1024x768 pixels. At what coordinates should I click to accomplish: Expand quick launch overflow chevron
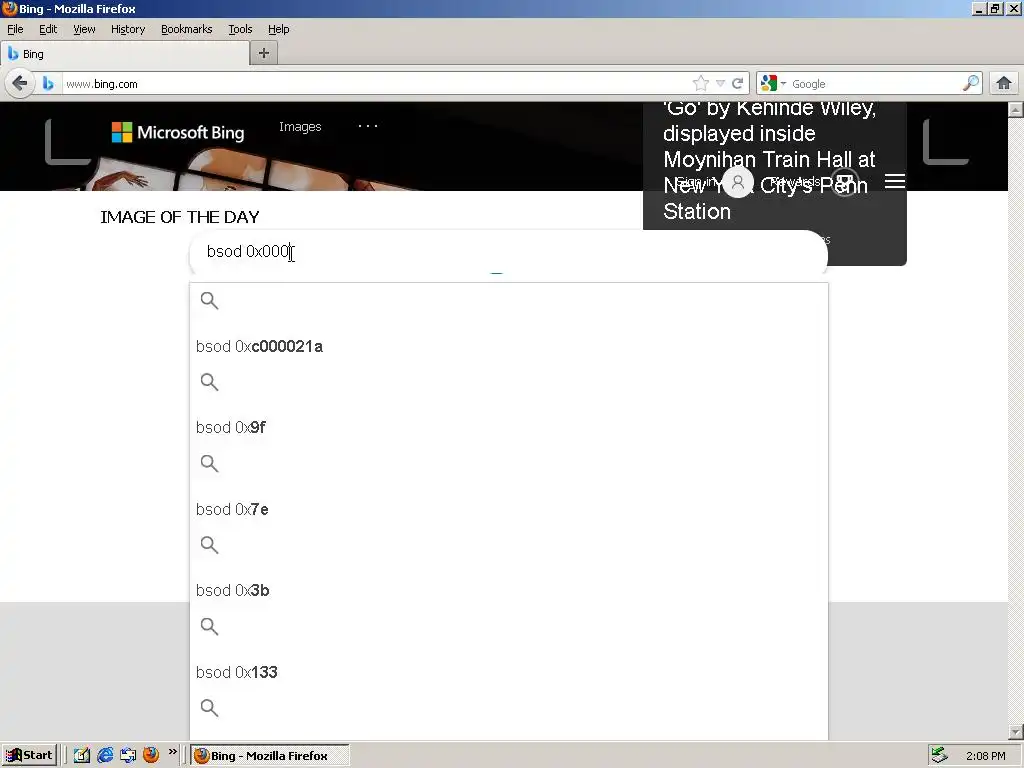click(x=172, y=752)
